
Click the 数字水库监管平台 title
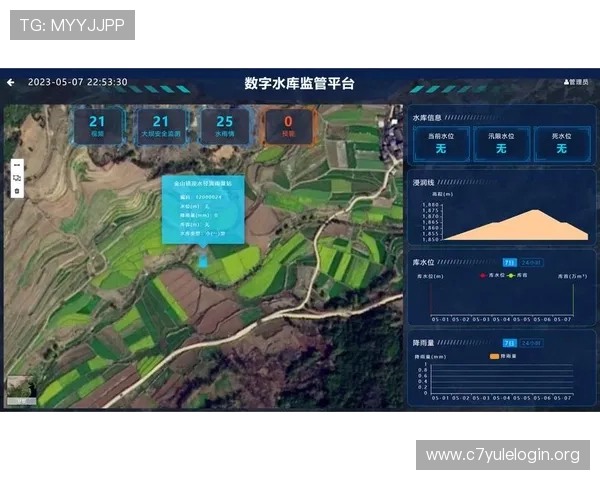point(300,83)
